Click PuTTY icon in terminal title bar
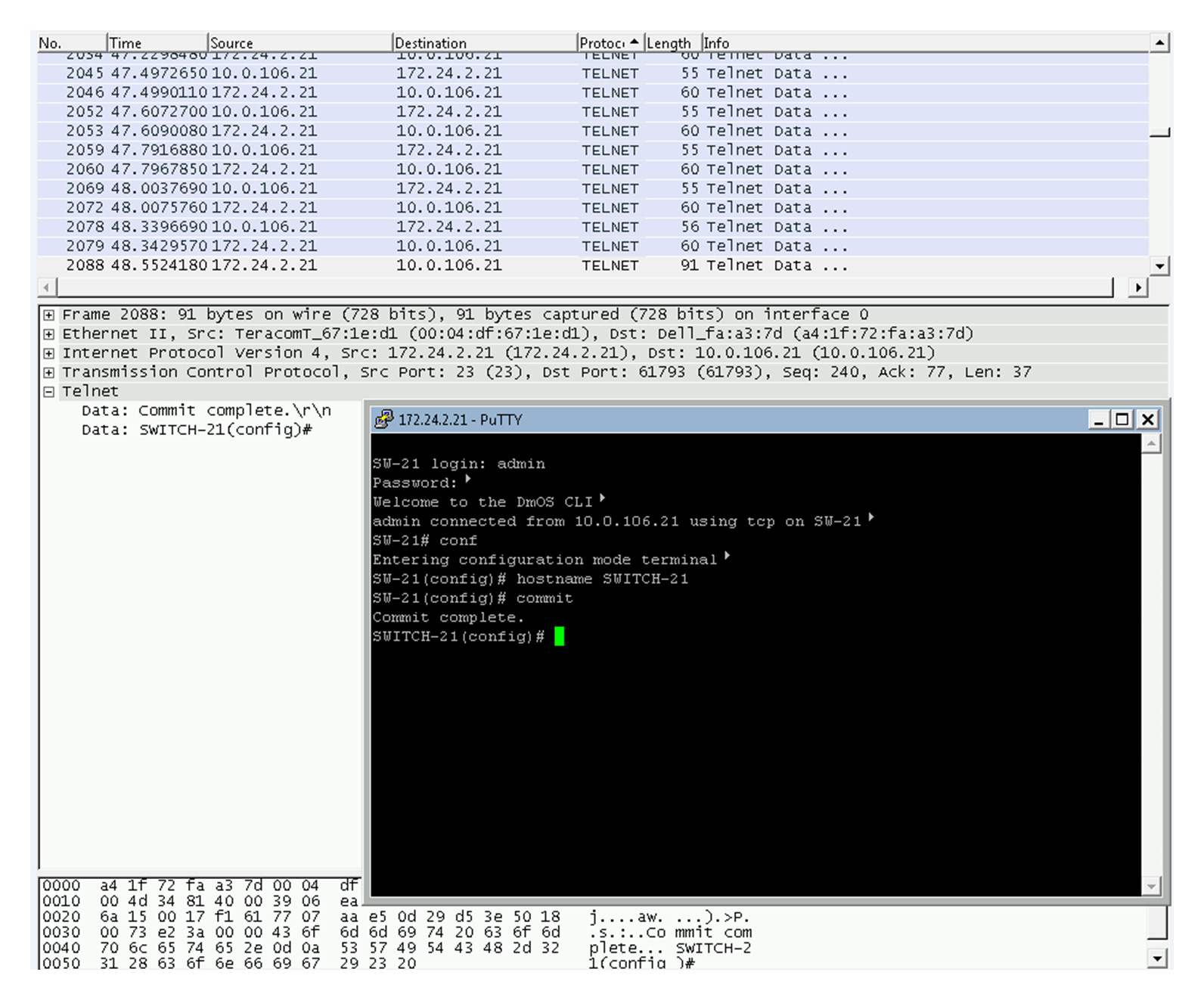The height and width of the screenshot is (1000, 1204). [x=384, y=419]
